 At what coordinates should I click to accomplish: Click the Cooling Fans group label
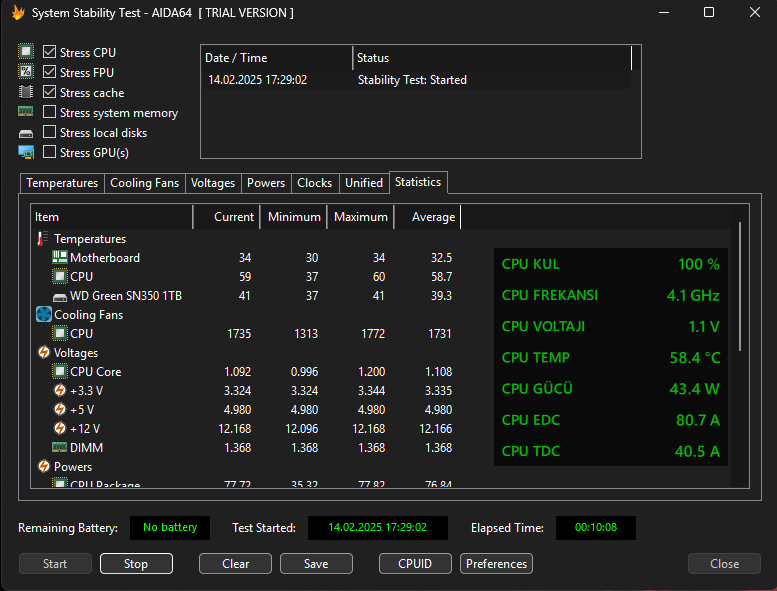tap(89, 315)
